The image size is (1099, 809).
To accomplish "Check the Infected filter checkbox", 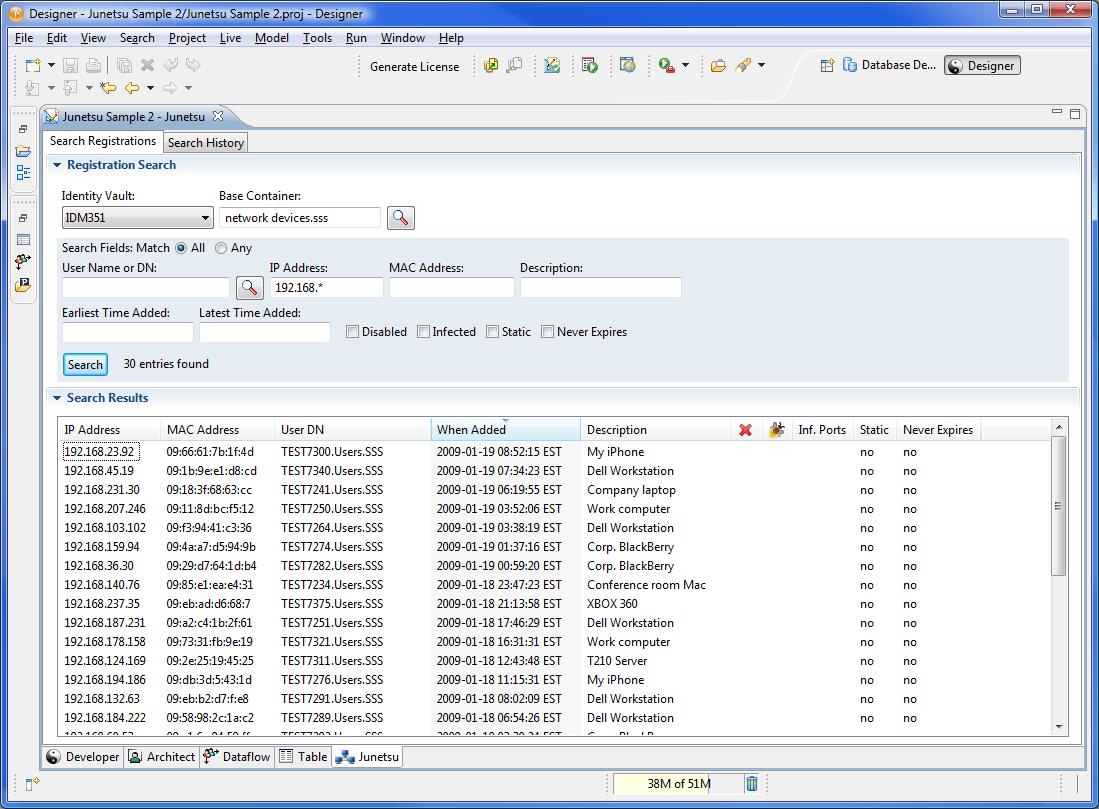I will pyautogui.click(x=424, y=332).
